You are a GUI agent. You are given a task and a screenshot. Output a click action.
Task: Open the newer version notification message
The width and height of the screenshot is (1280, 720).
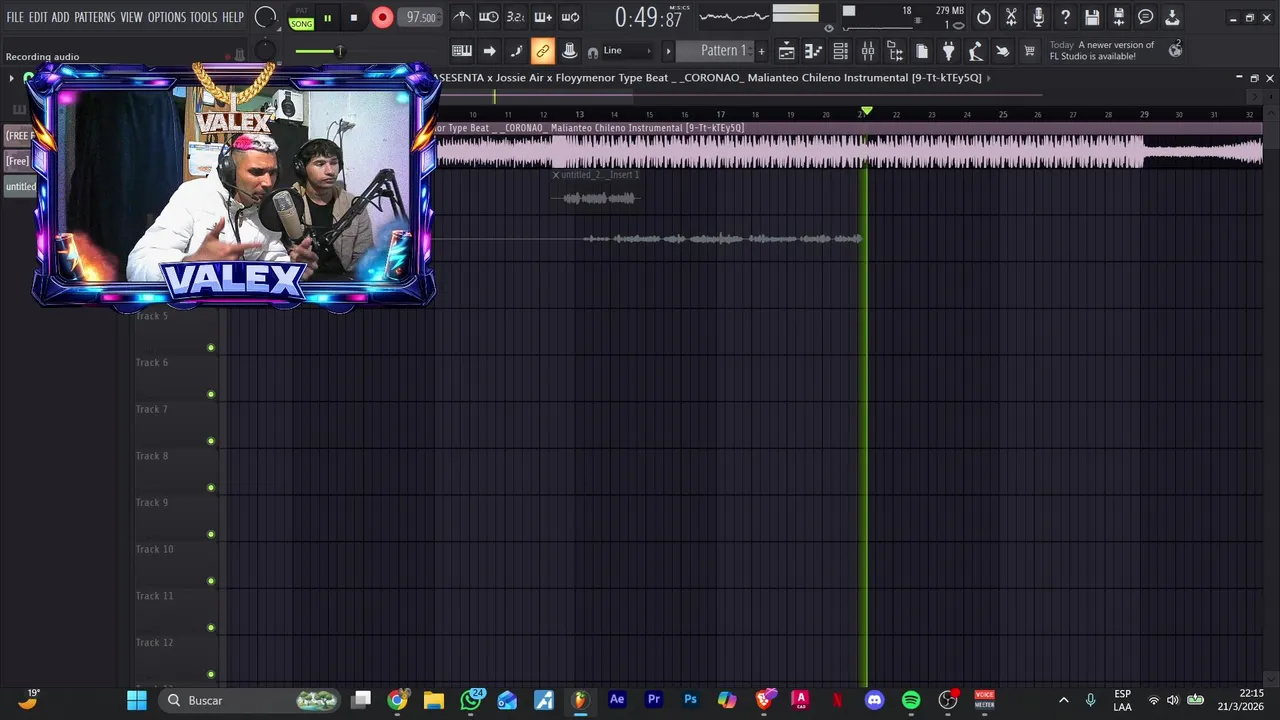(x=1102, y=51)
